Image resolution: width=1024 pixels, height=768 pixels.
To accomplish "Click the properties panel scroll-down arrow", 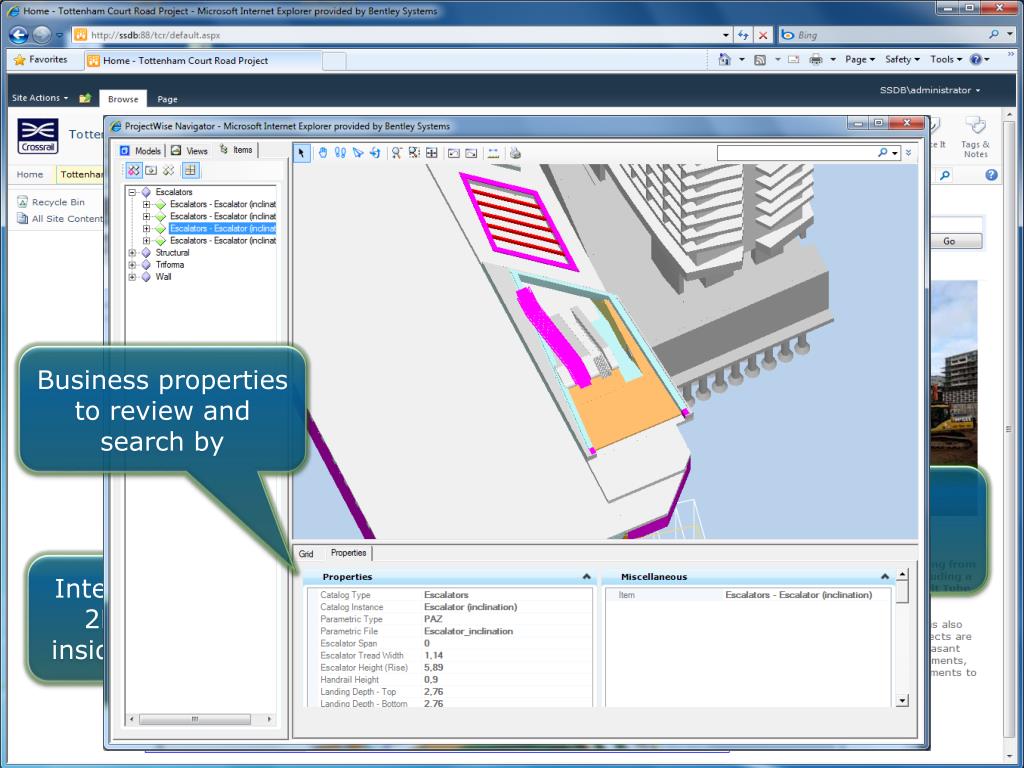I will [x=903, y=701].
